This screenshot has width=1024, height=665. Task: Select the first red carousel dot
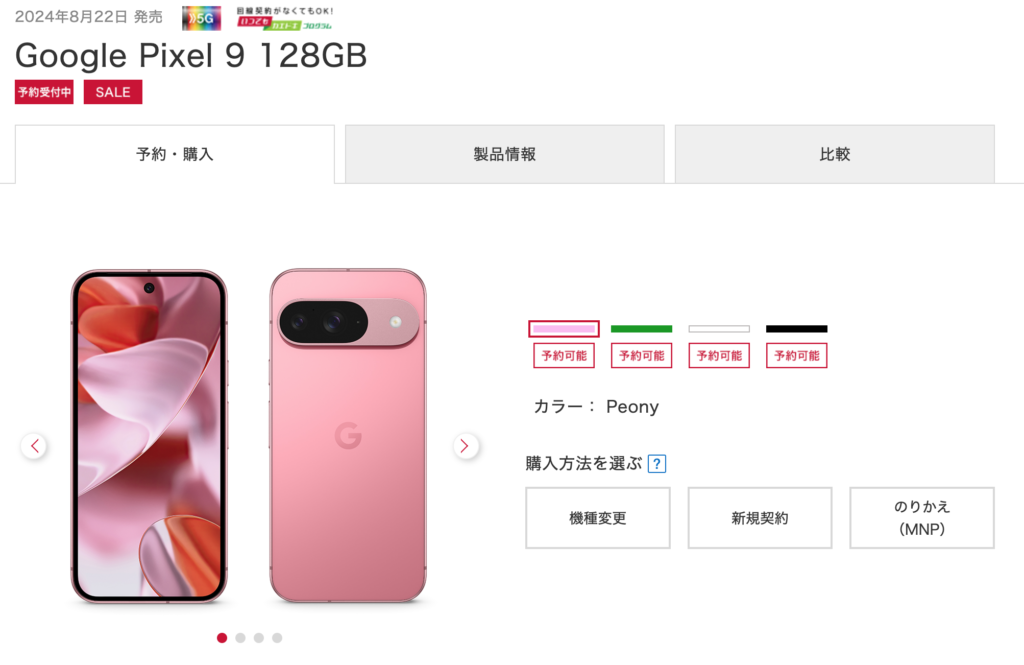(x=222, y=638)
